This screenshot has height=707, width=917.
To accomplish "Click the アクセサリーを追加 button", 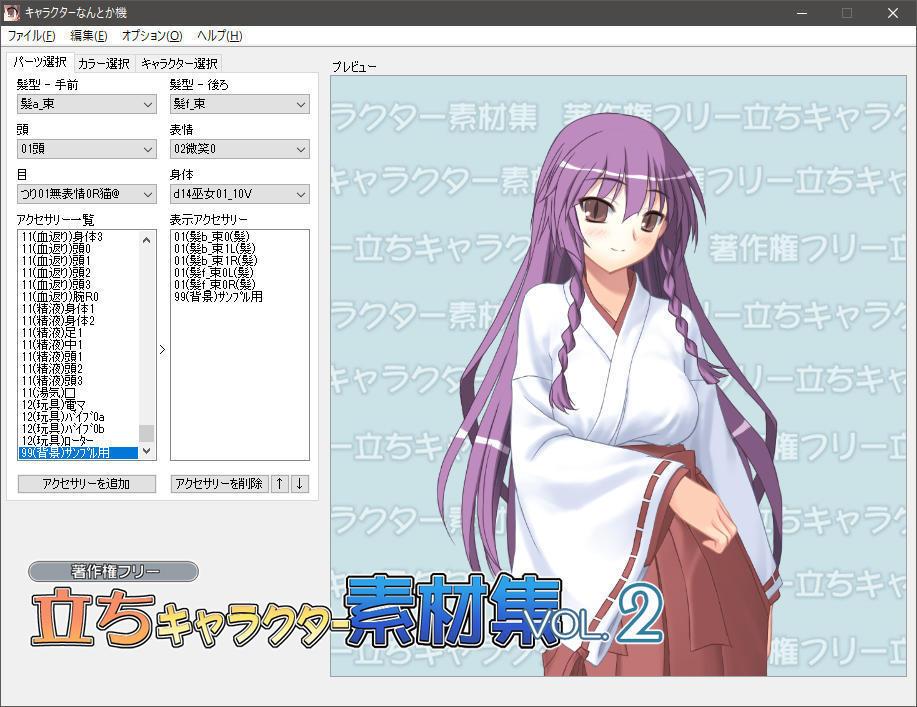I will (87, 484).
